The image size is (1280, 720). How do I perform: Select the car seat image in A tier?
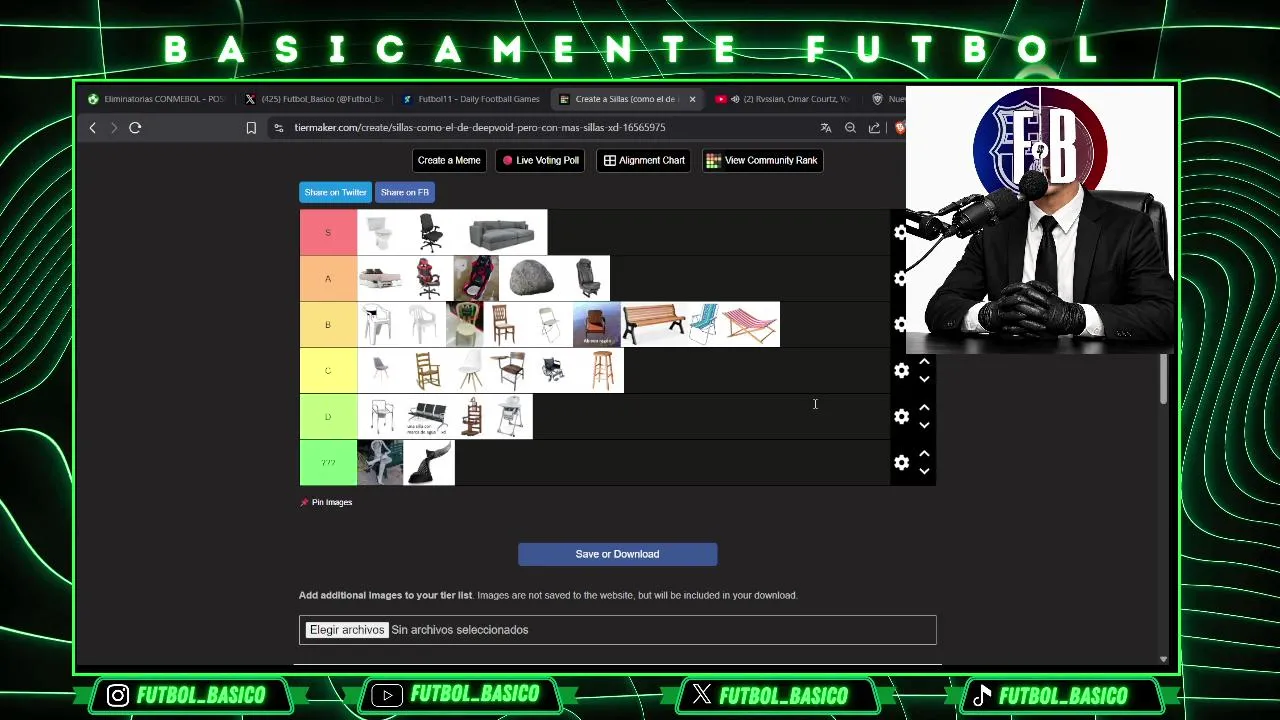[x=587, y=279]
